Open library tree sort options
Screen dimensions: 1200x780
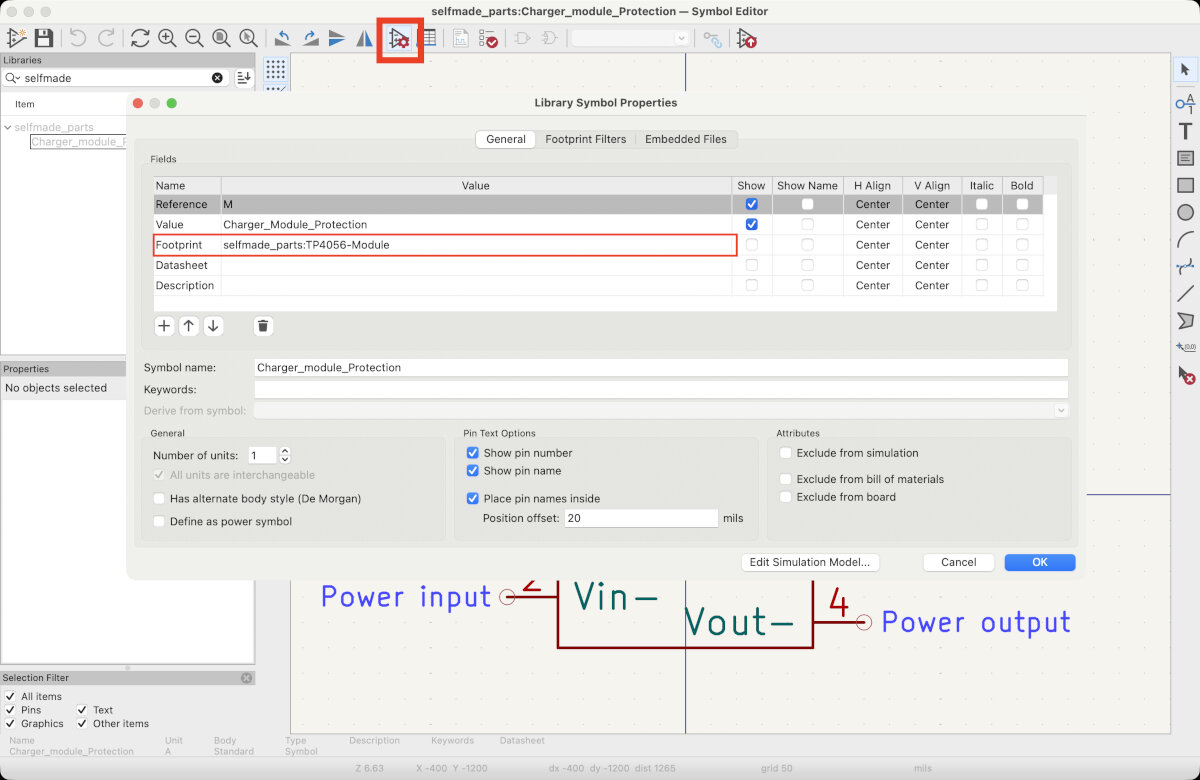click(244, 78)
